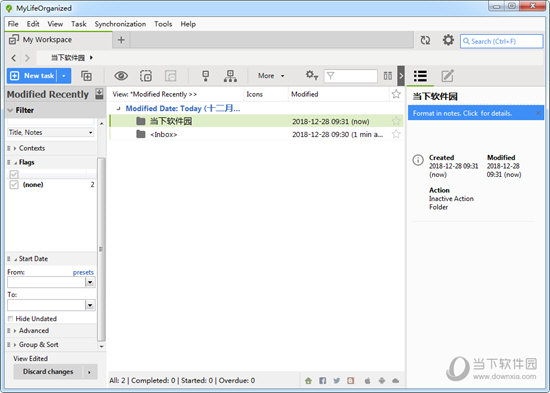Star the <Inbox> task
The width and height of the screenshot is (550, 393).
396,134
